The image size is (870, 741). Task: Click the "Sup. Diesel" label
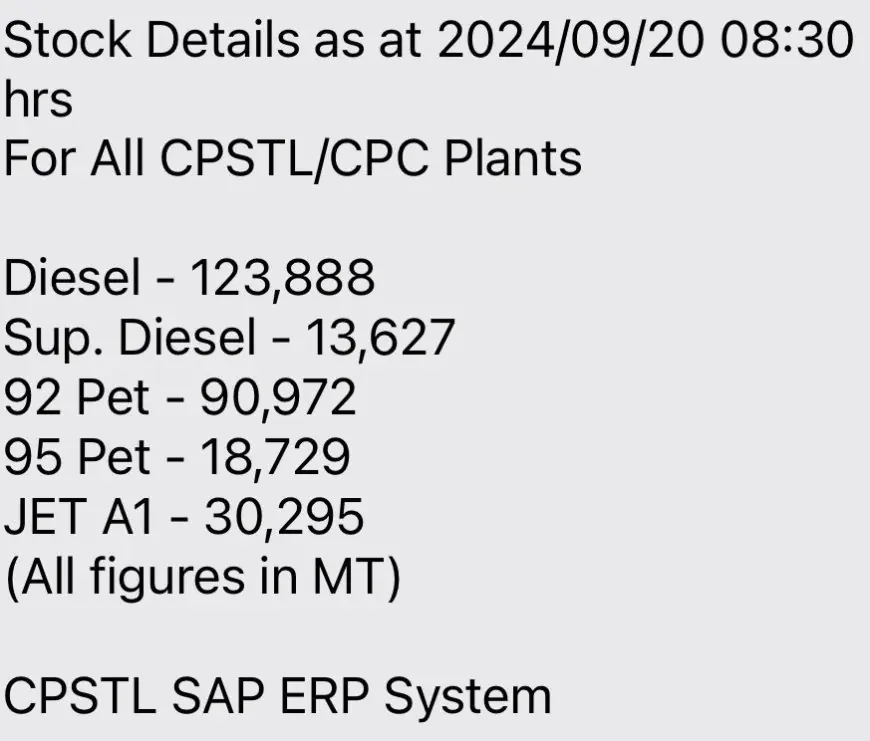tap(130, 337)
